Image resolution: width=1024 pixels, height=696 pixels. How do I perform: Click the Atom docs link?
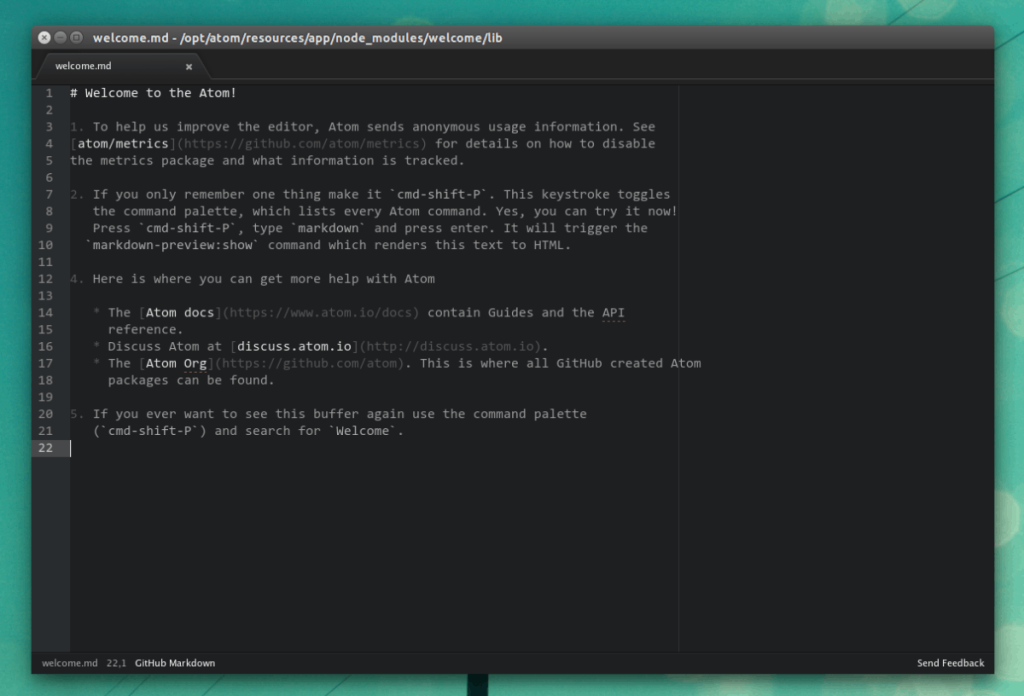(180, 312)
